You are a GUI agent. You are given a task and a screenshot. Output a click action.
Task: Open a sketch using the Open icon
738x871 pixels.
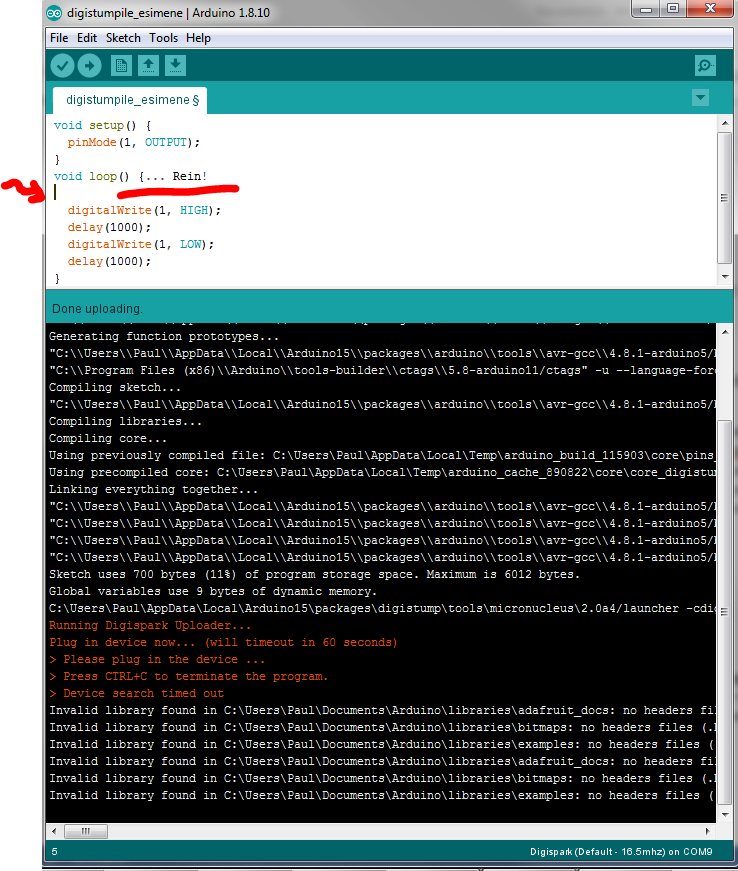pos(148,66)
